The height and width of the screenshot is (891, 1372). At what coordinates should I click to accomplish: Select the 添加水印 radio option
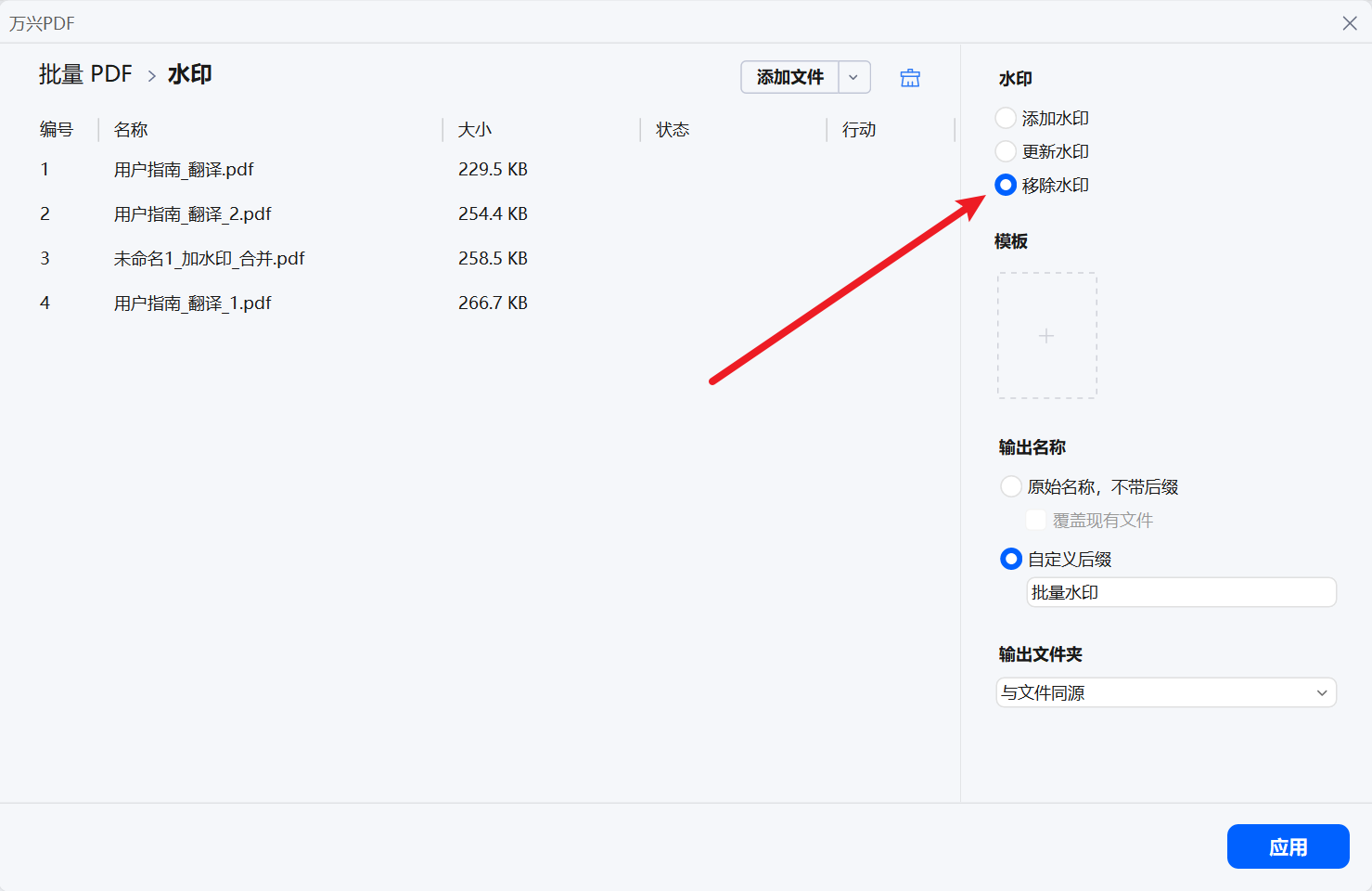coord(1006,119)
